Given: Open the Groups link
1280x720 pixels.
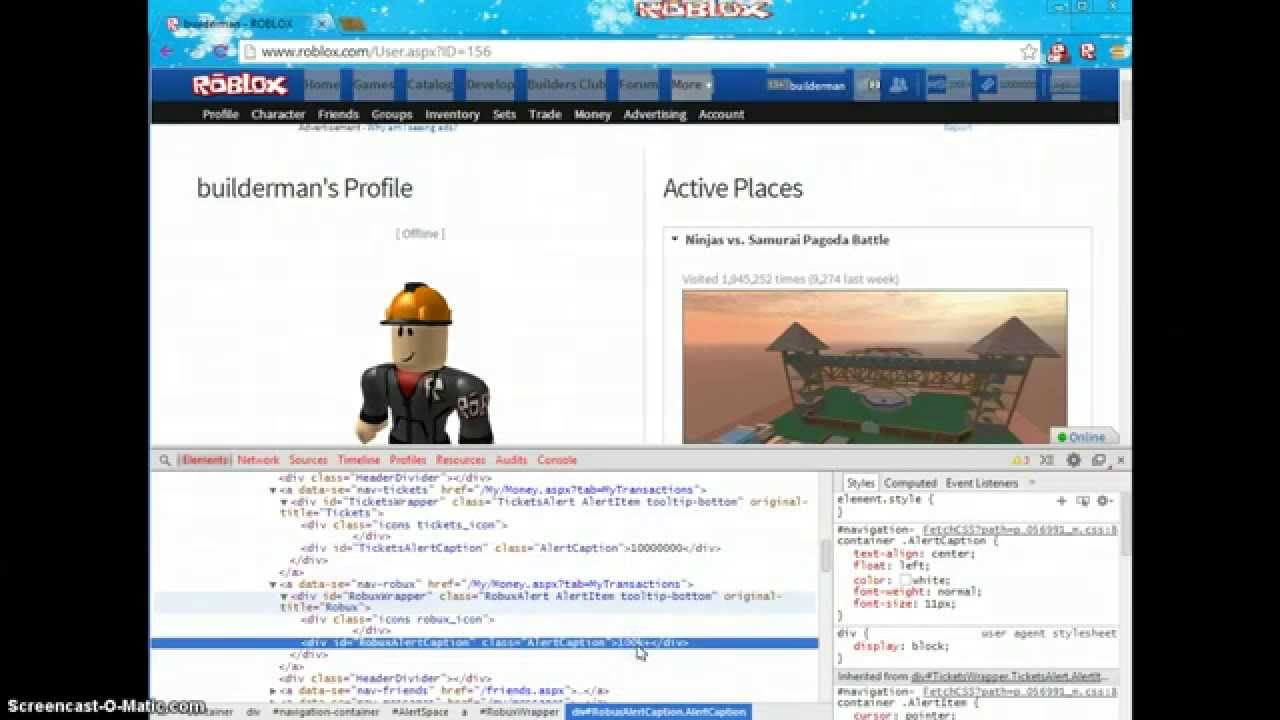Looking at the screenshot, I should (392, 115).
